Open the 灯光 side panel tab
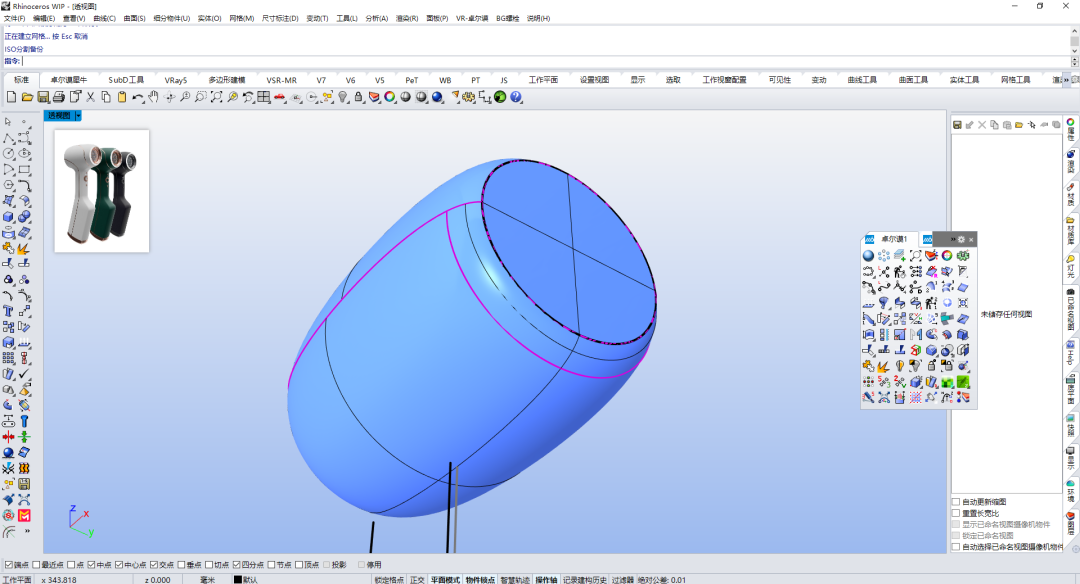The image size is (1080, 584). pyautogui.click(x=1071, y=267)
